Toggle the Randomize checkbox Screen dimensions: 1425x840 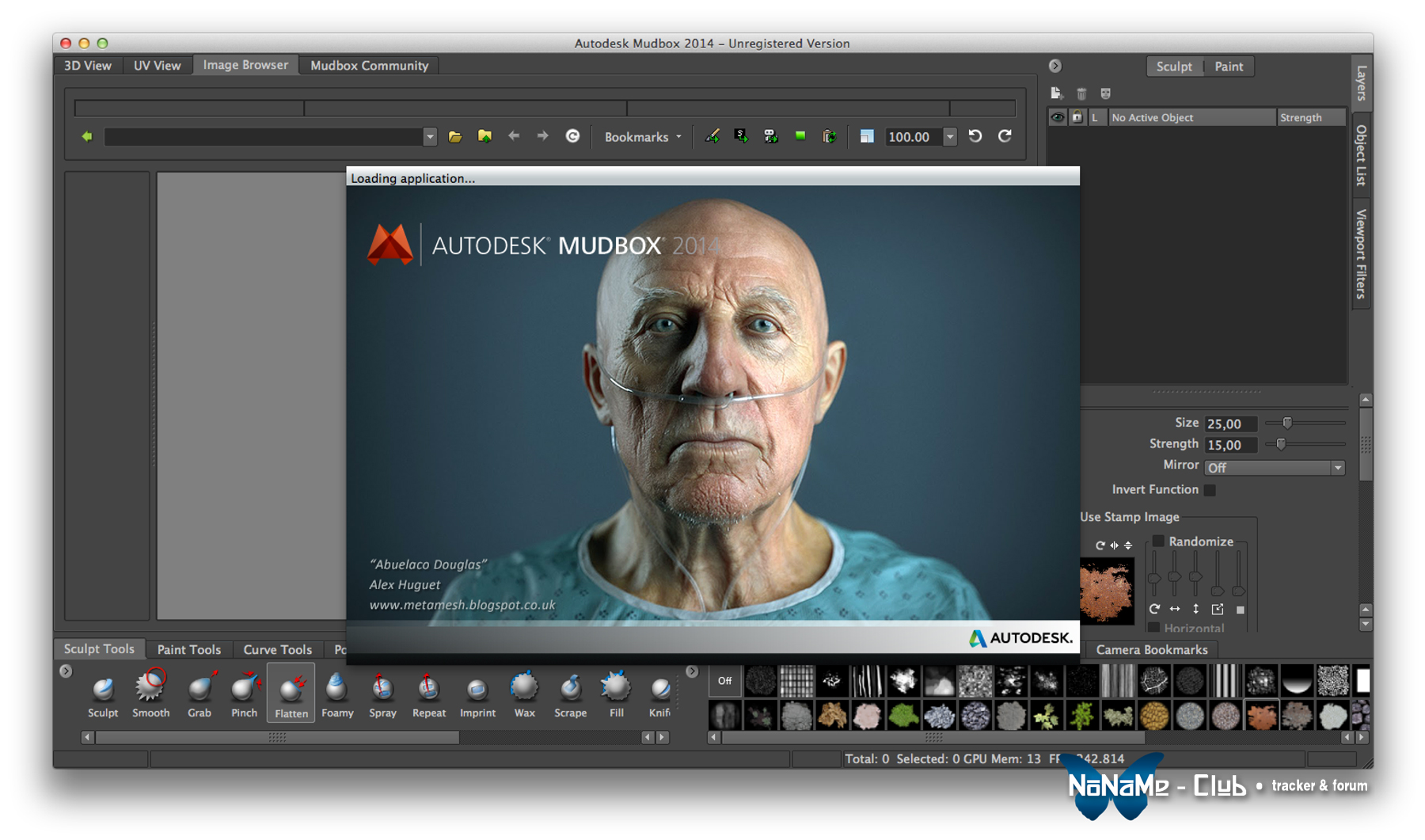click(x=1158, y=542)
